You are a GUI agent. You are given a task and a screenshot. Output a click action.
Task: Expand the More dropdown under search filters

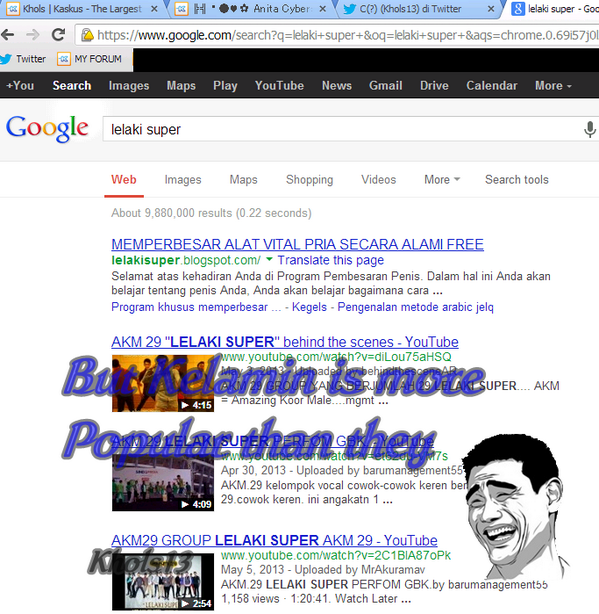[x=442, y=179]
